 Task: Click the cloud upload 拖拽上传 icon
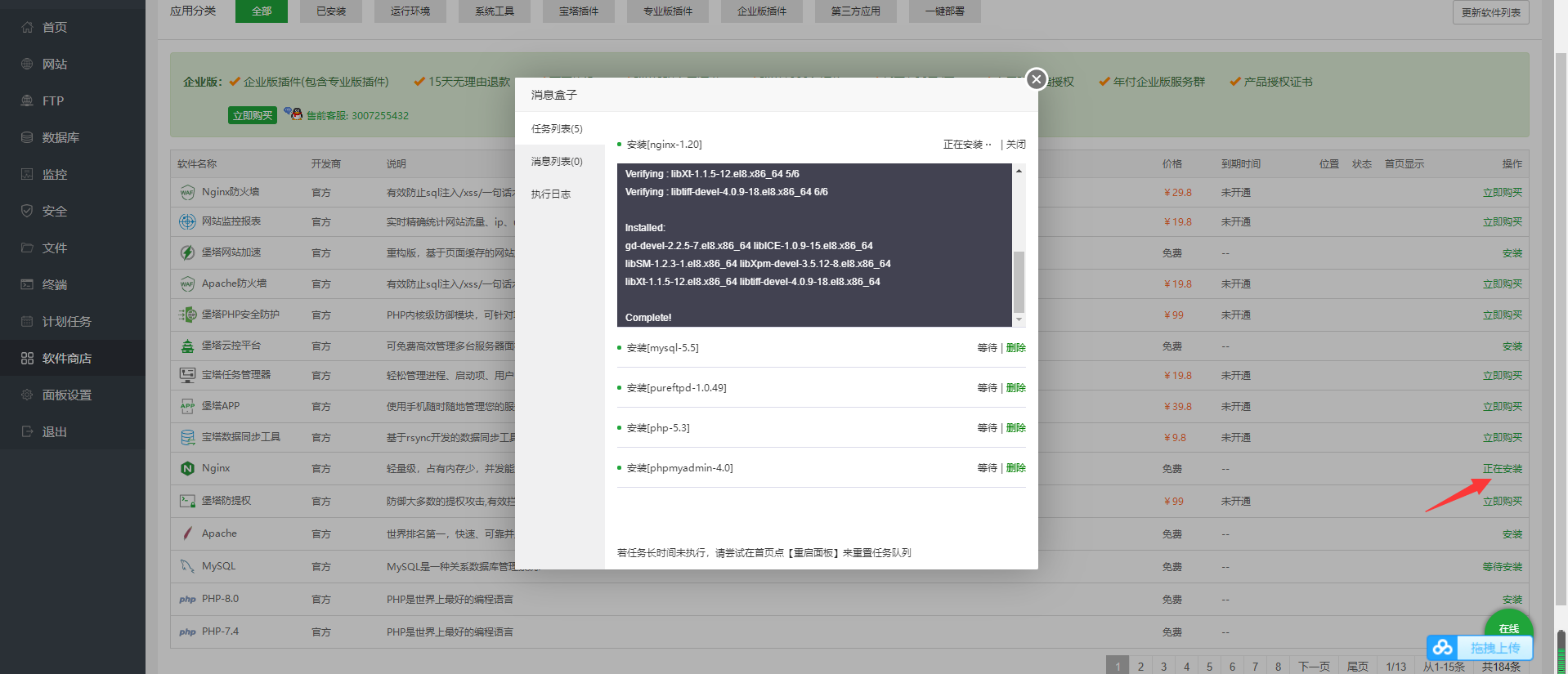1443,648
